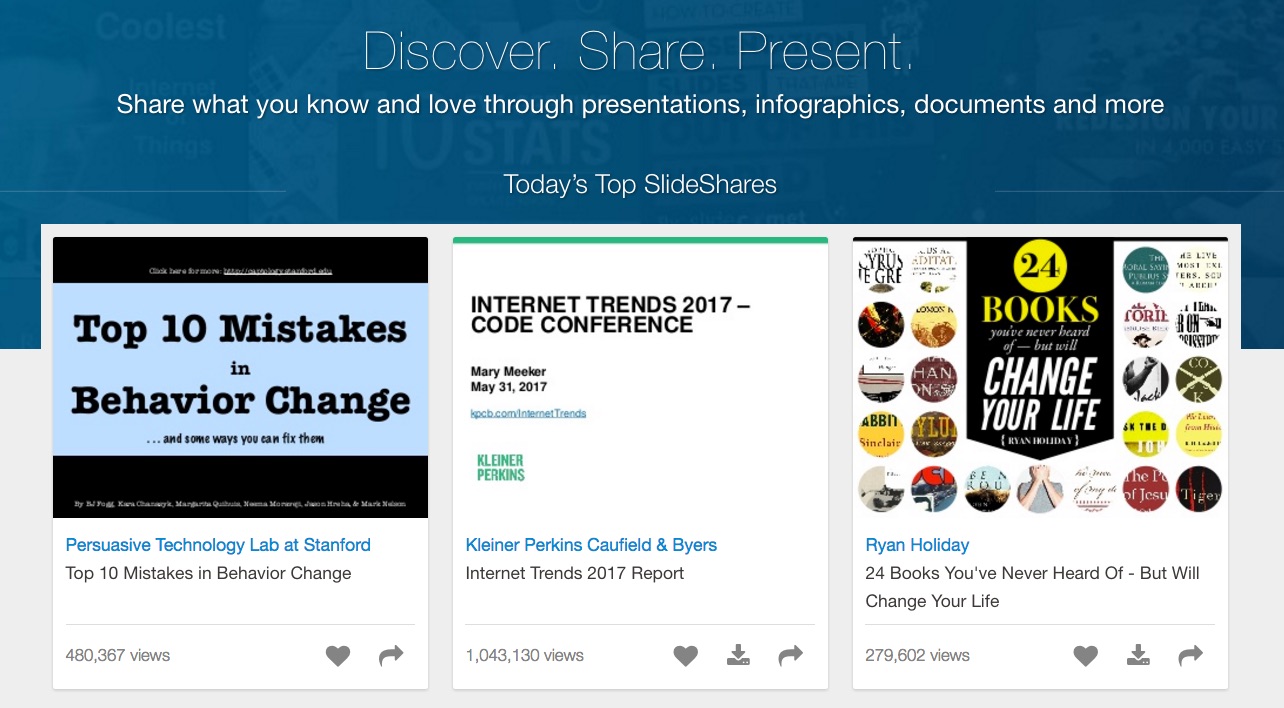Share the Internet Trends 2017 Report card
The height and width of the screenshot is (708, 1284).
[x=791, y=656]
